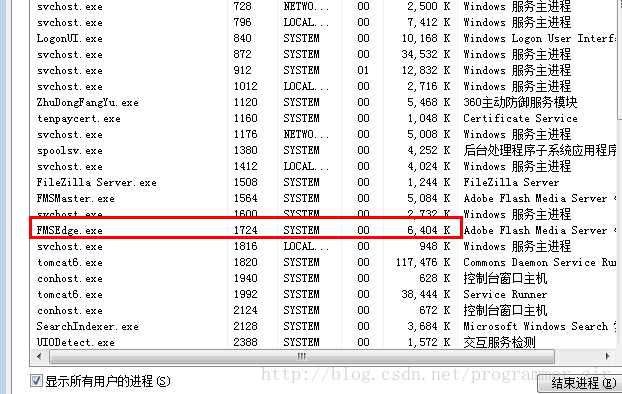Click PID cell 1724

coord(245,230)
